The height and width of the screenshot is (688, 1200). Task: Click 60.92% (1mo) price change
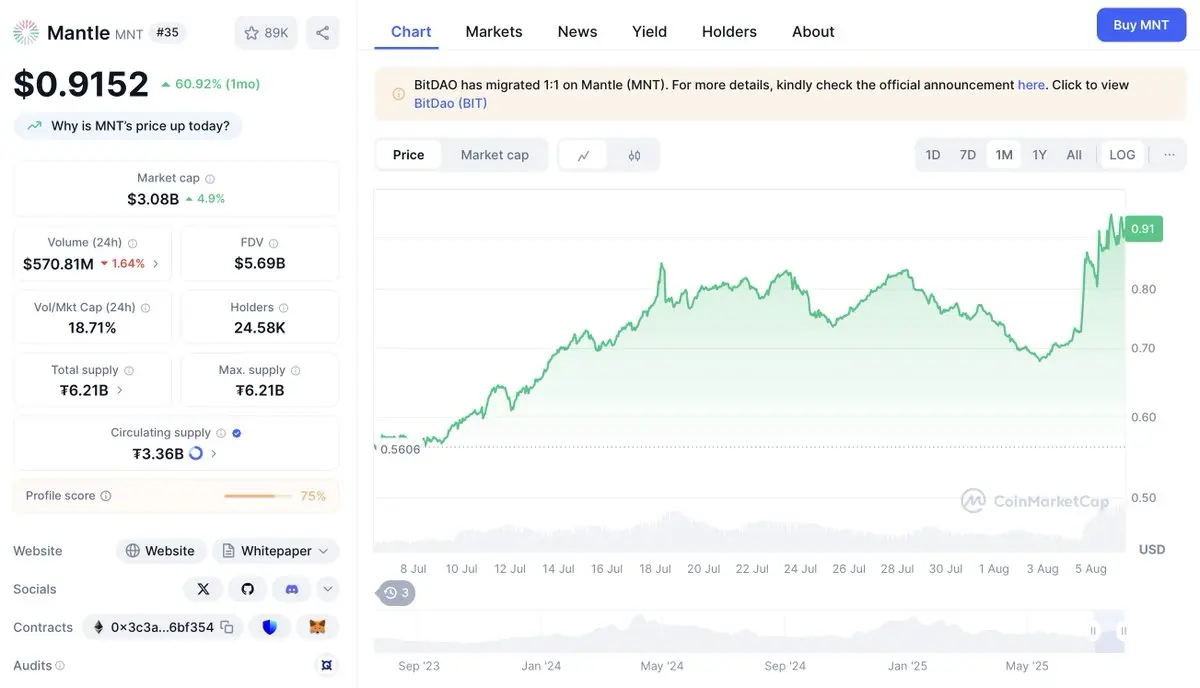click(211, 84)
